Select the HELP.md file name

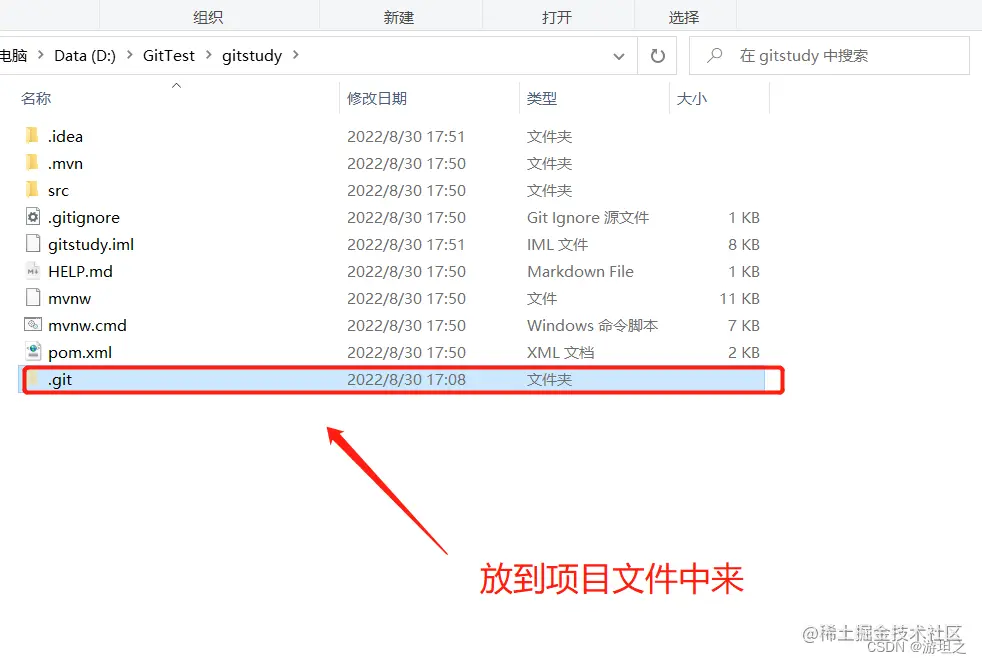click(x=80, y=271)
